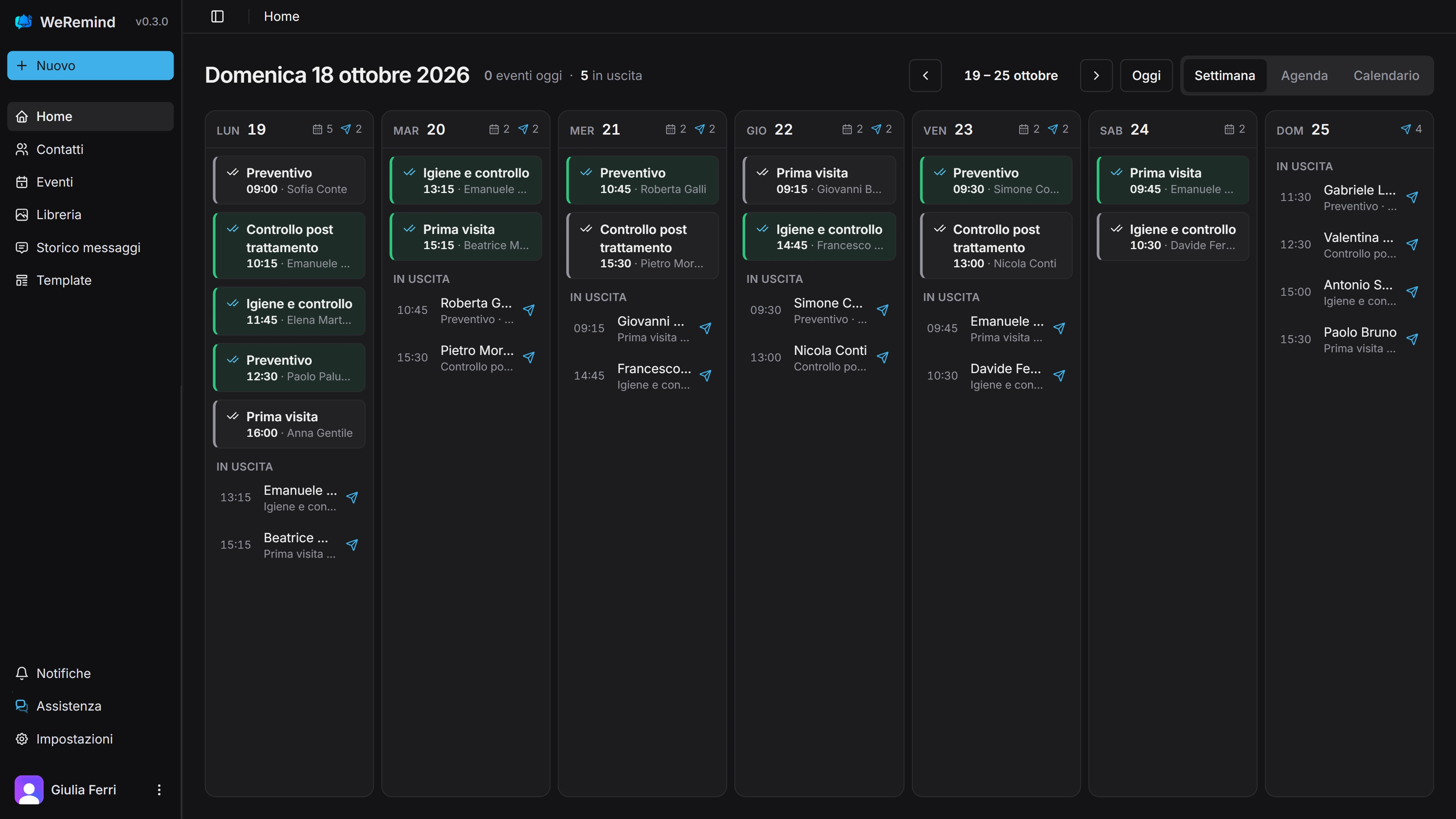Click Giulia Ferri's avatar
The width and height of the screenshot is (1456, 819).
[x=29, y=789]
